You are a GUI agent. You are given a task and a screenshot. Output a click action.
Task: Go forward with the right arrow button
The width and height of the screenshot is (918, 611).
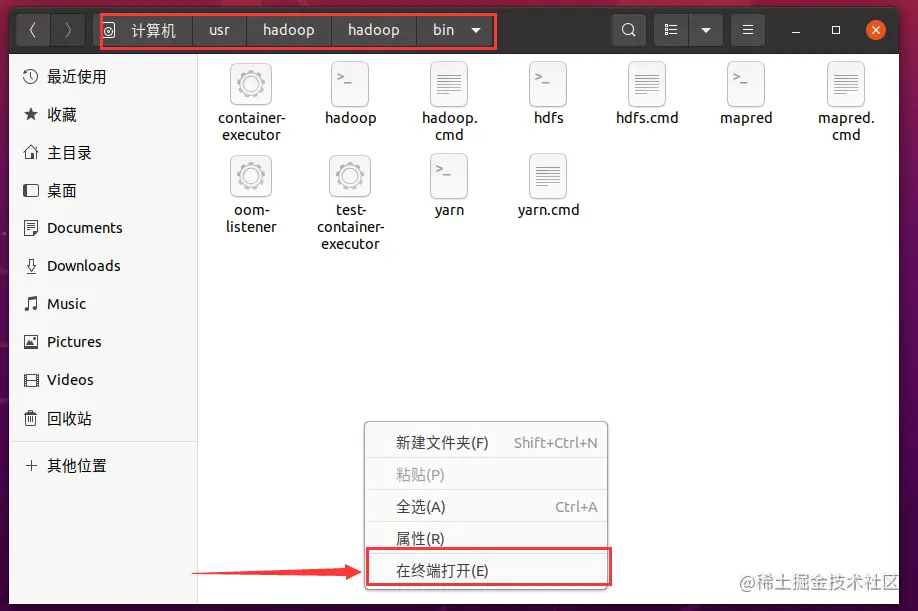point(68,30)
